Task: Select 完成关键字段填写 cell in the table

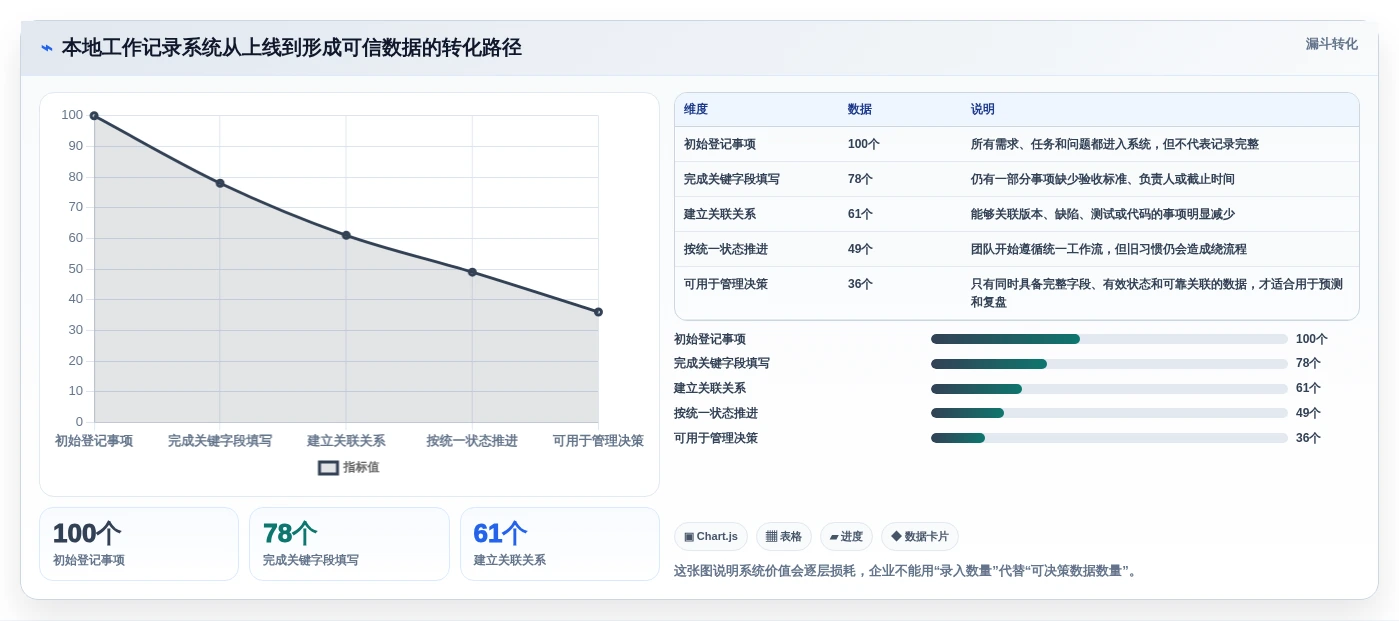Action: [732, 179]
